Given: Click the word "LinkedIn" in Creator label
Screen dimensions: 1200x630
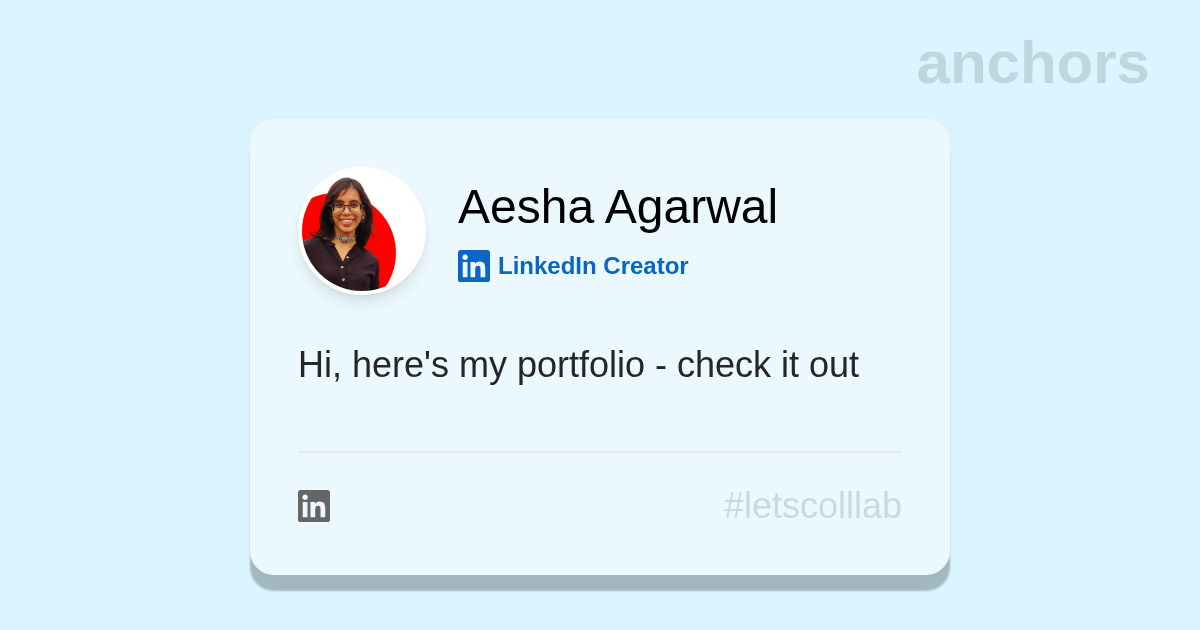Looking at the screenshot, I should (x=547, y=266).
